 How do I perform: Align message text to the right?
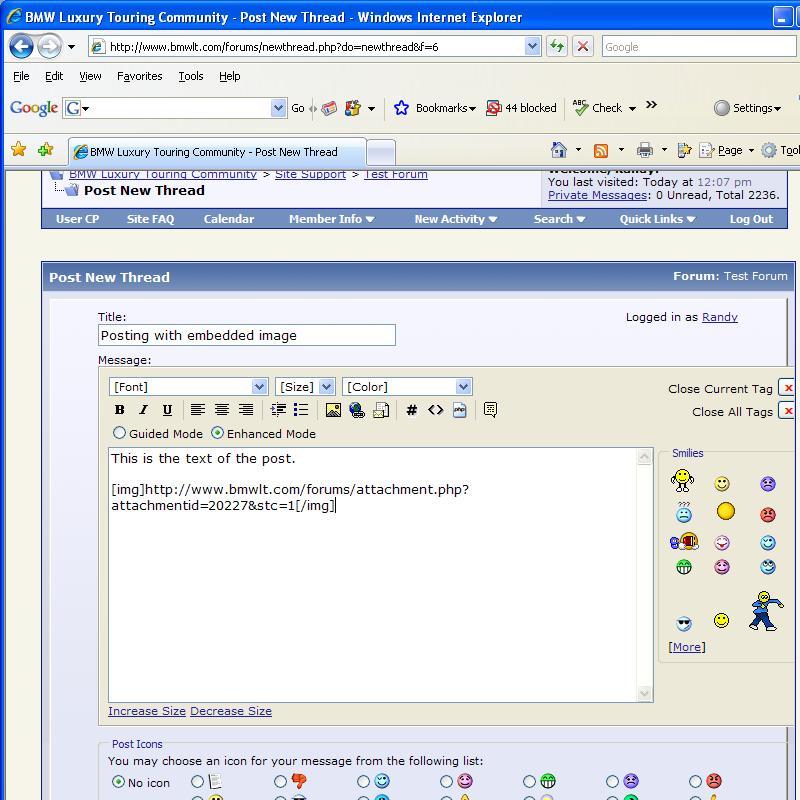pyautogui.click(x=246, y=410)
